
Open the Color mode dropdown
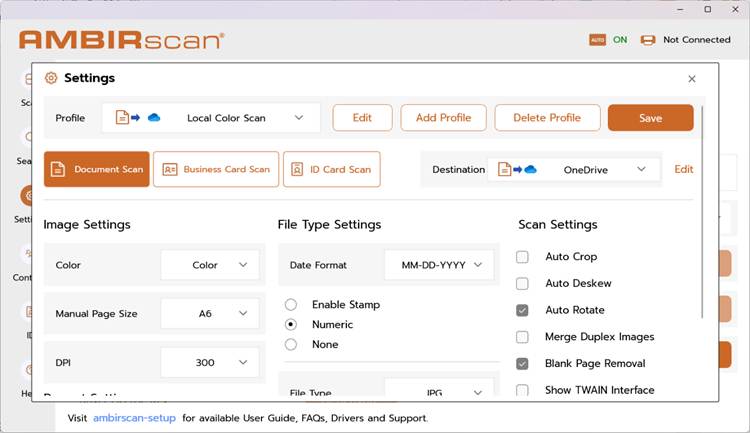(210, 265)
